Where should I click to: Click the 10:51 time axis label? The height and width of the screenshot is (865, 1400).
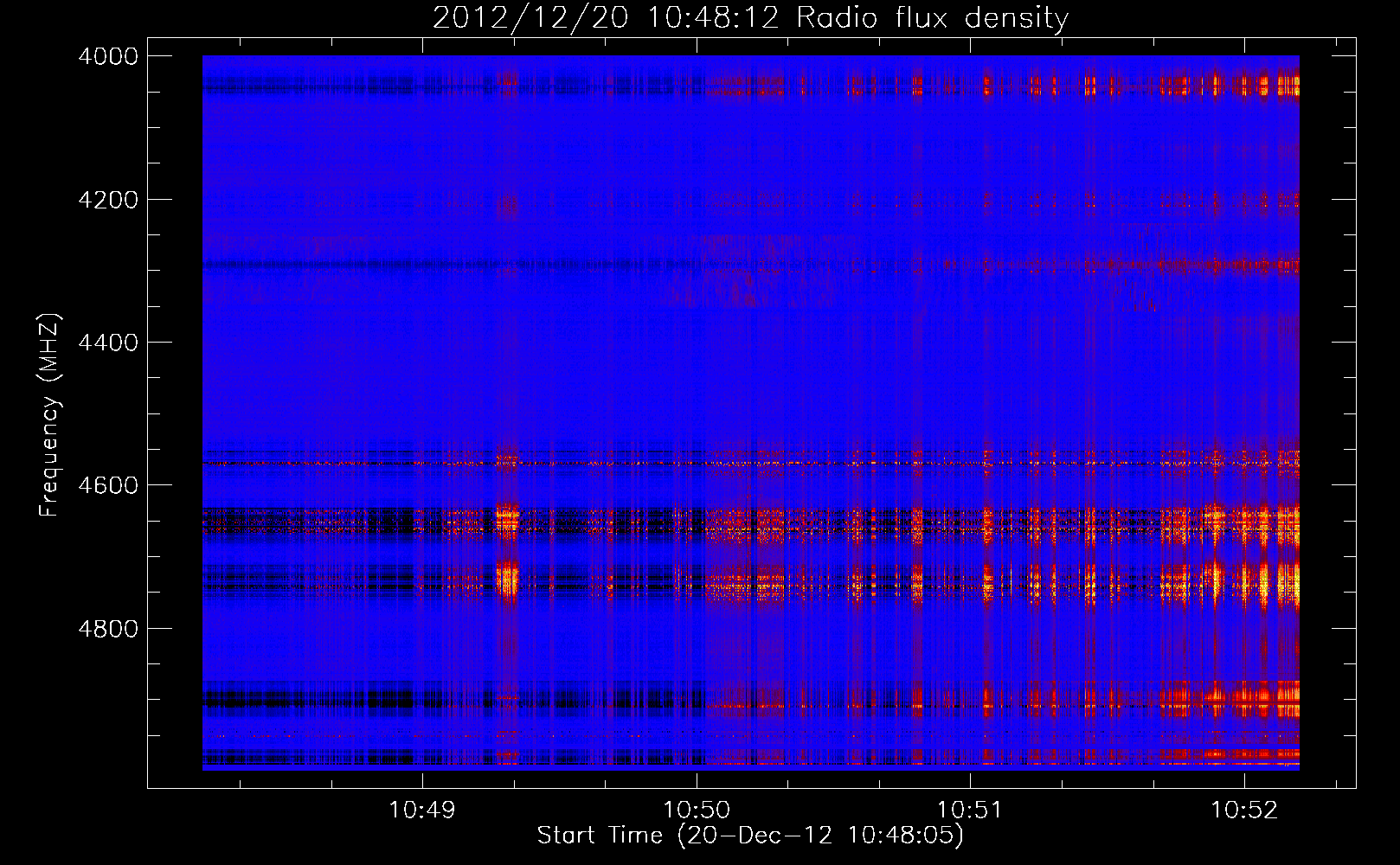(971, 811)
